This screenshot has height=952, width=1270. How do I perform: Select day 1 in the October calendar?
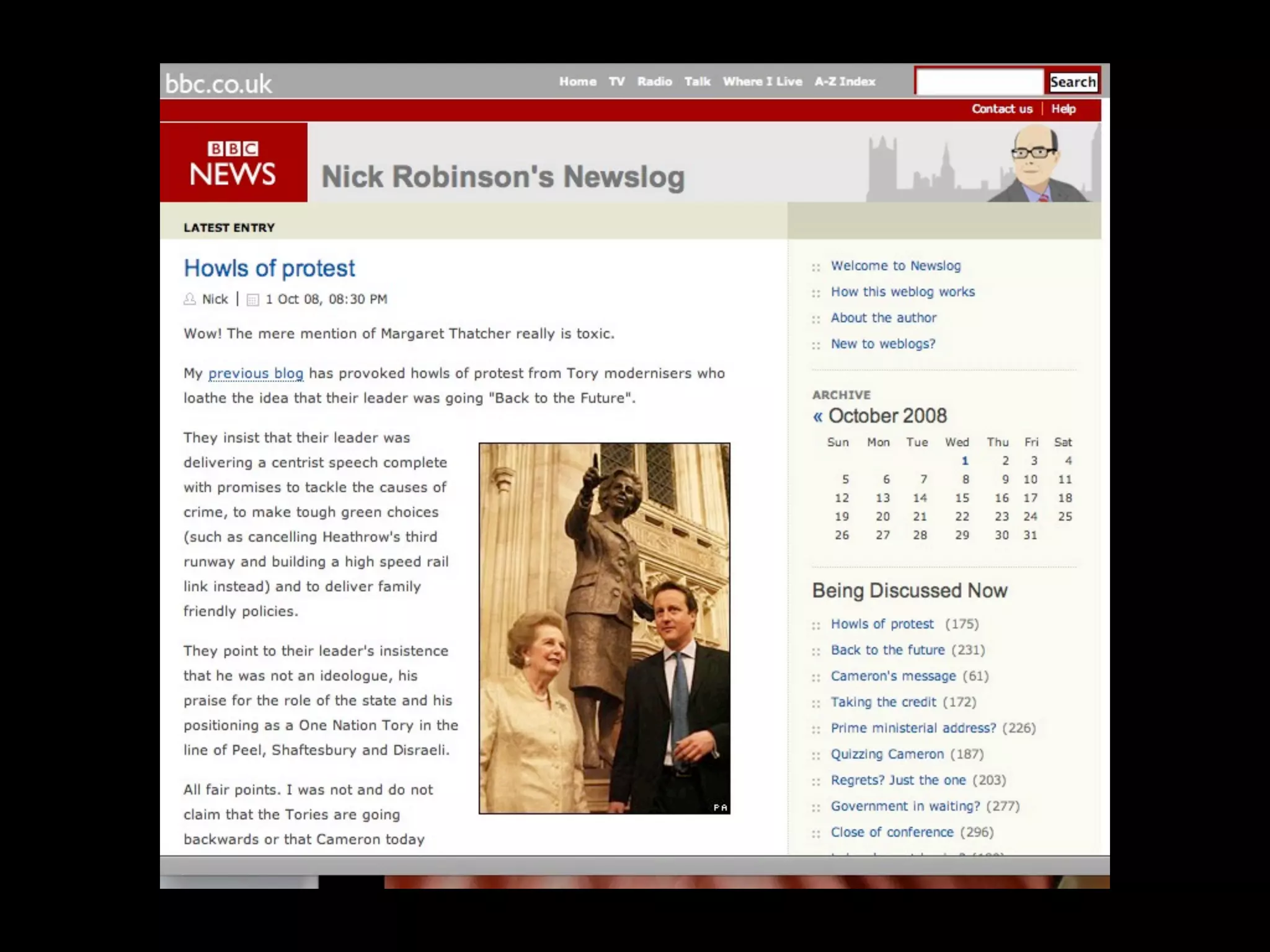tap(964, 461)
